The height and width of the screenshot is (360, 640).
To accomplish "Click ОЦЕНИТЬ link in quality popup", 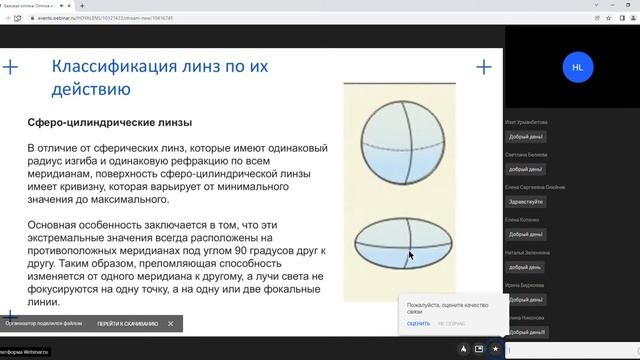I will point(418,324).
